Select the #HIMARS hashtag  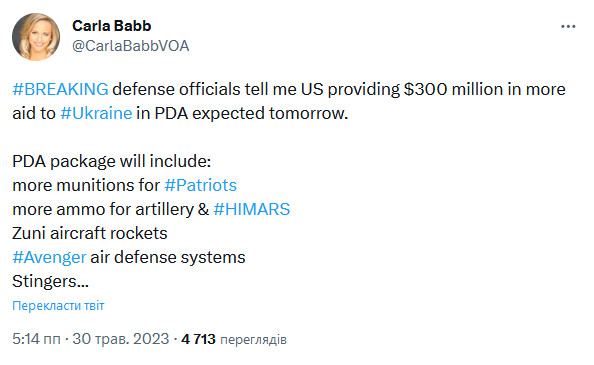click(252, 209)
